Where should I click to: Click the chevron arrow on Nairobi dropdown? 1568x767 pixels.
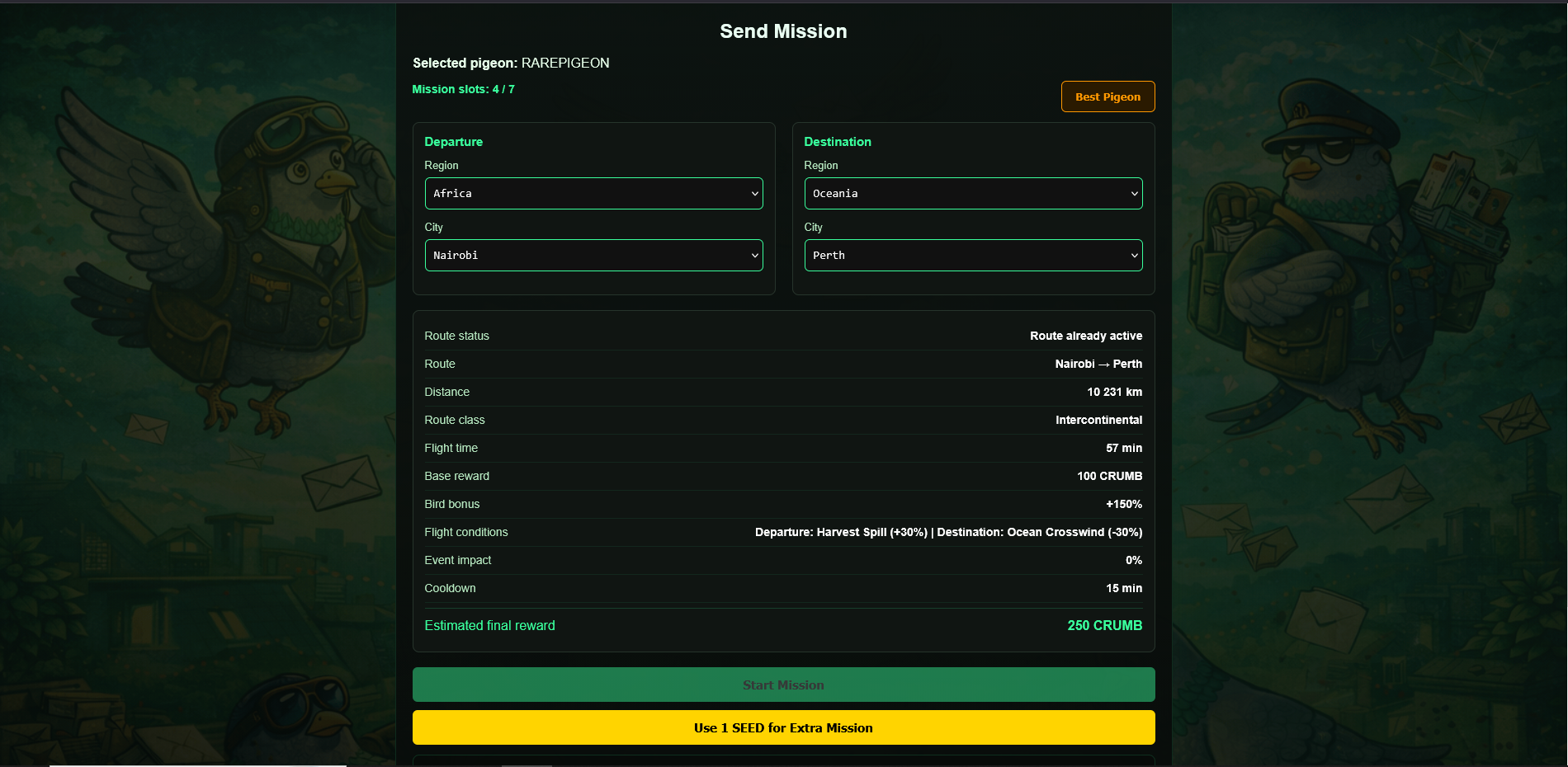[x=754, y=256]
